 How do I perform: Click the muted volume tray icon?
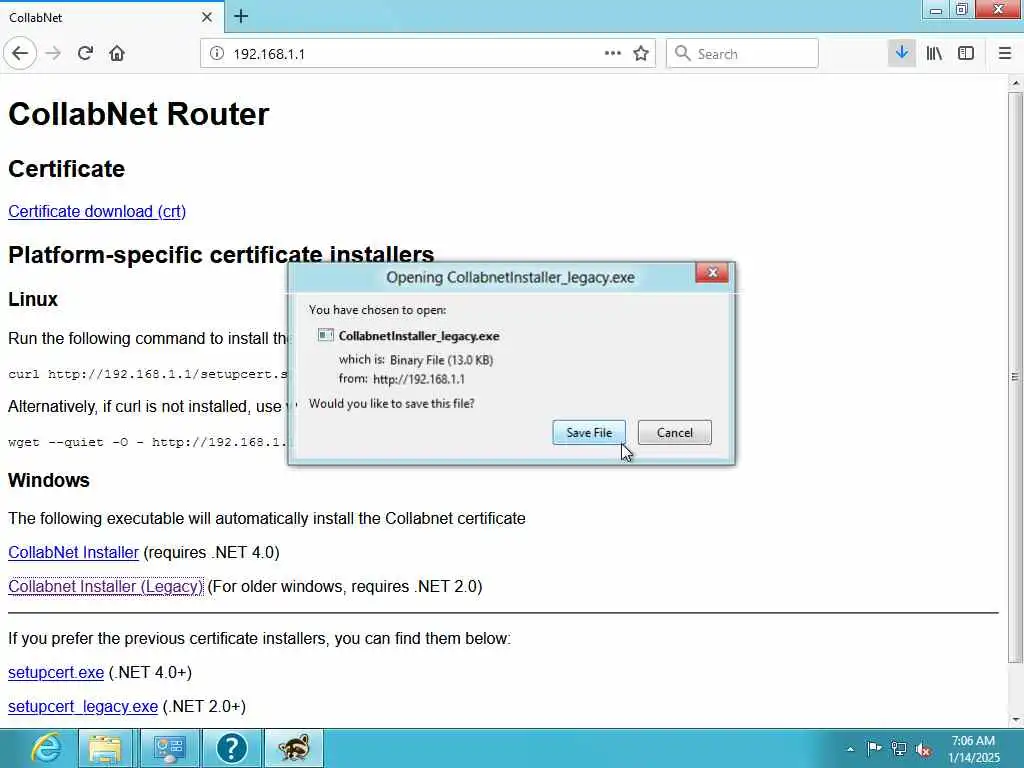(923, 749)
